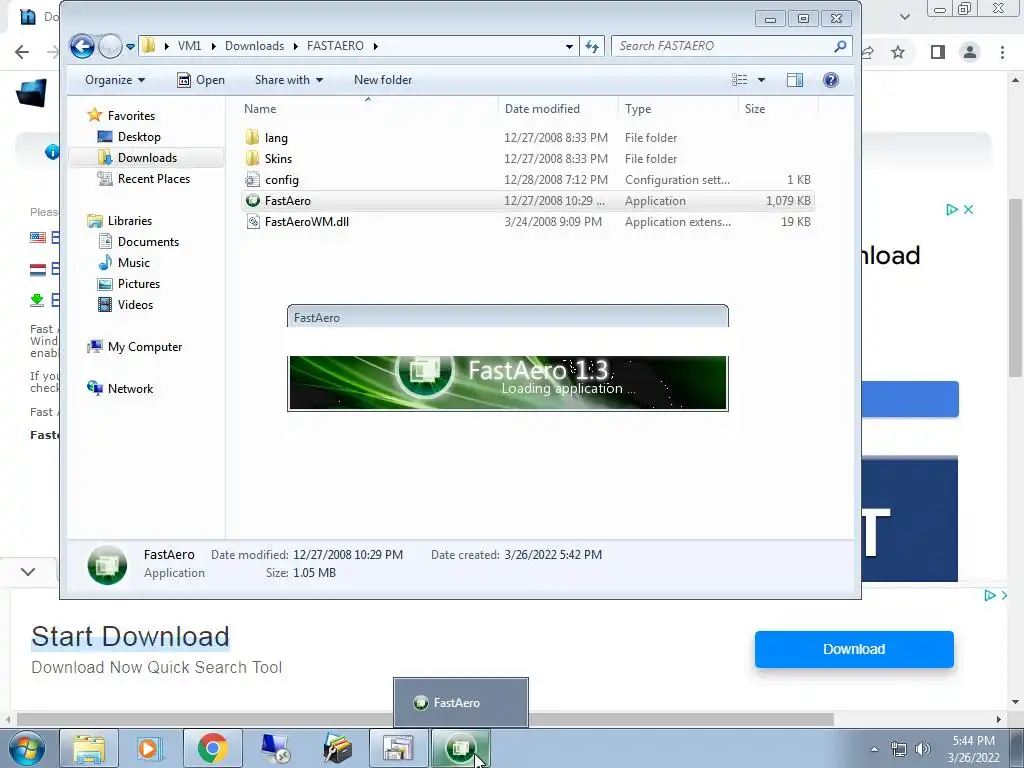This screenshot has height=768, width=1024.
Task: Click the blue Download button in browser
Action: point(854,649)
